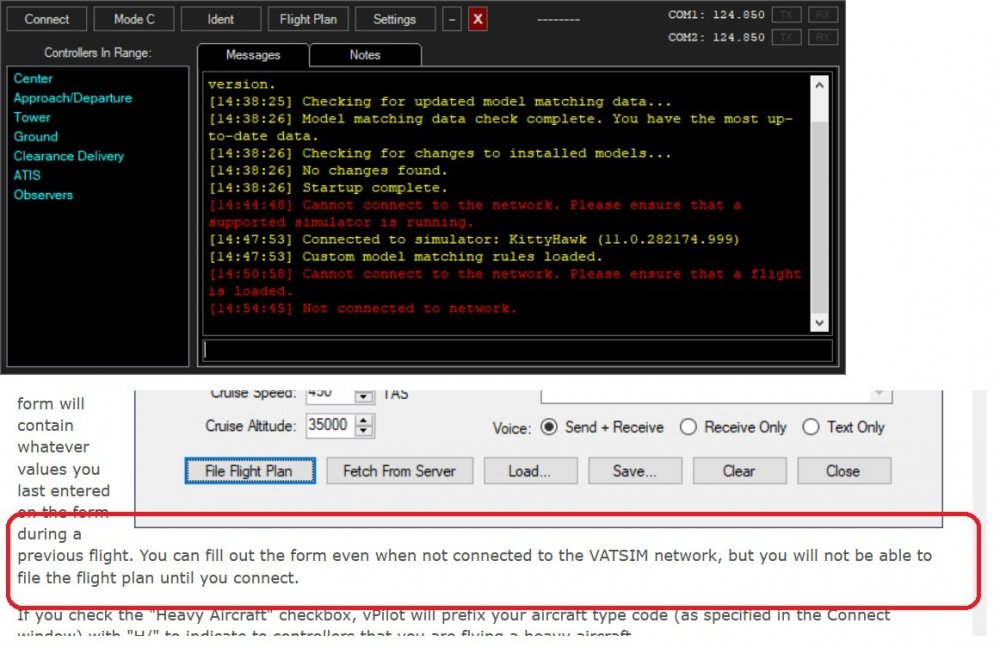Viewport: 1000px width, 648px height.
Task: Select Receive Only voice option
Action: click(x=688, y=427)
